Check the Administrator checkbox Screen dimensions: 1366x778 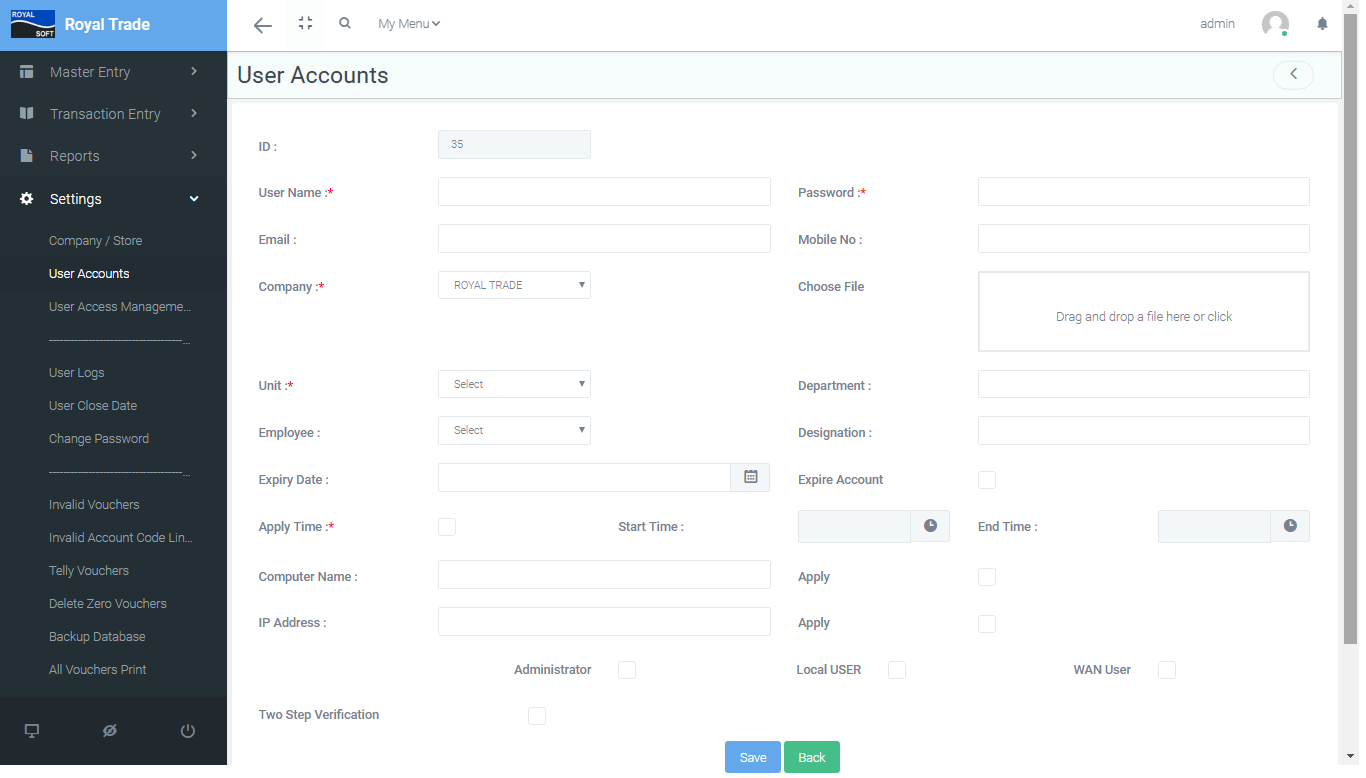point(627,670)
